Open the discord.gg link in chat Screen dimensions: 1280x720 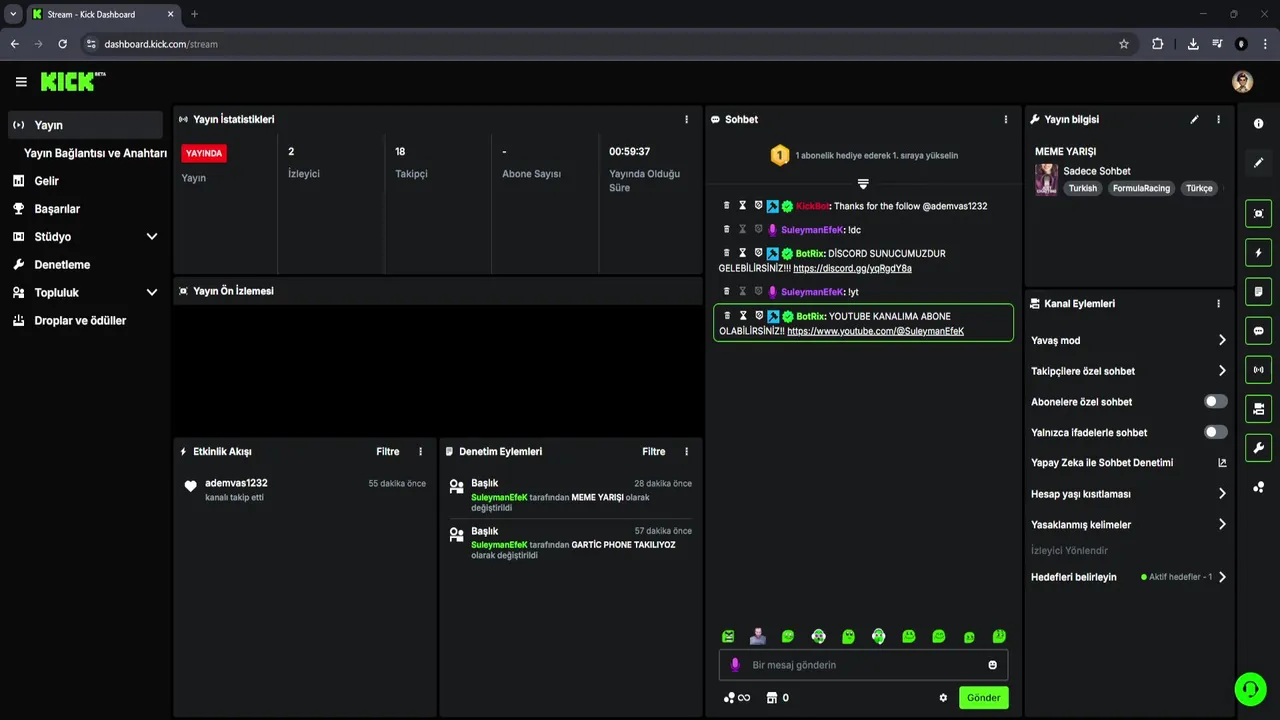point(852,268)
